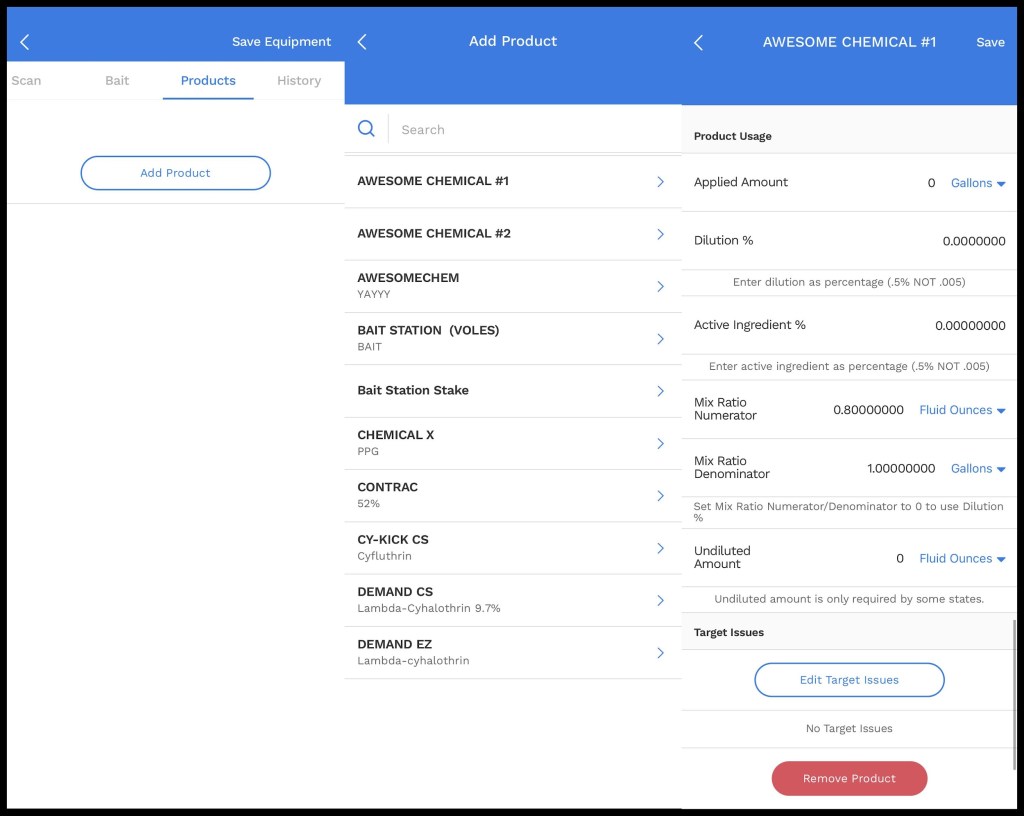Open Mix Ratio Denominator Gallons dropdown
This screenshot has height=816, width=1024.
(977, 469)
